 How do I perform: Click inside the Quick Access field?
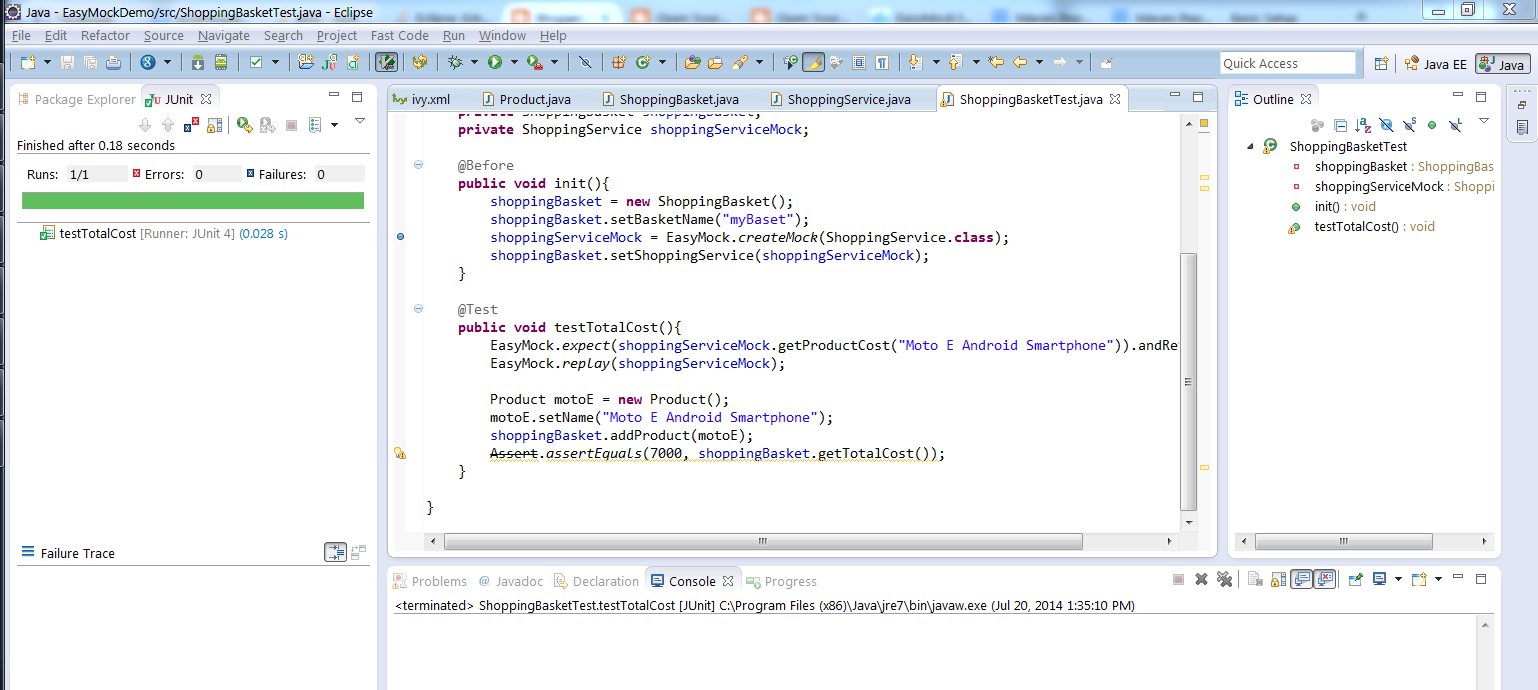(x=1288, y=62)
